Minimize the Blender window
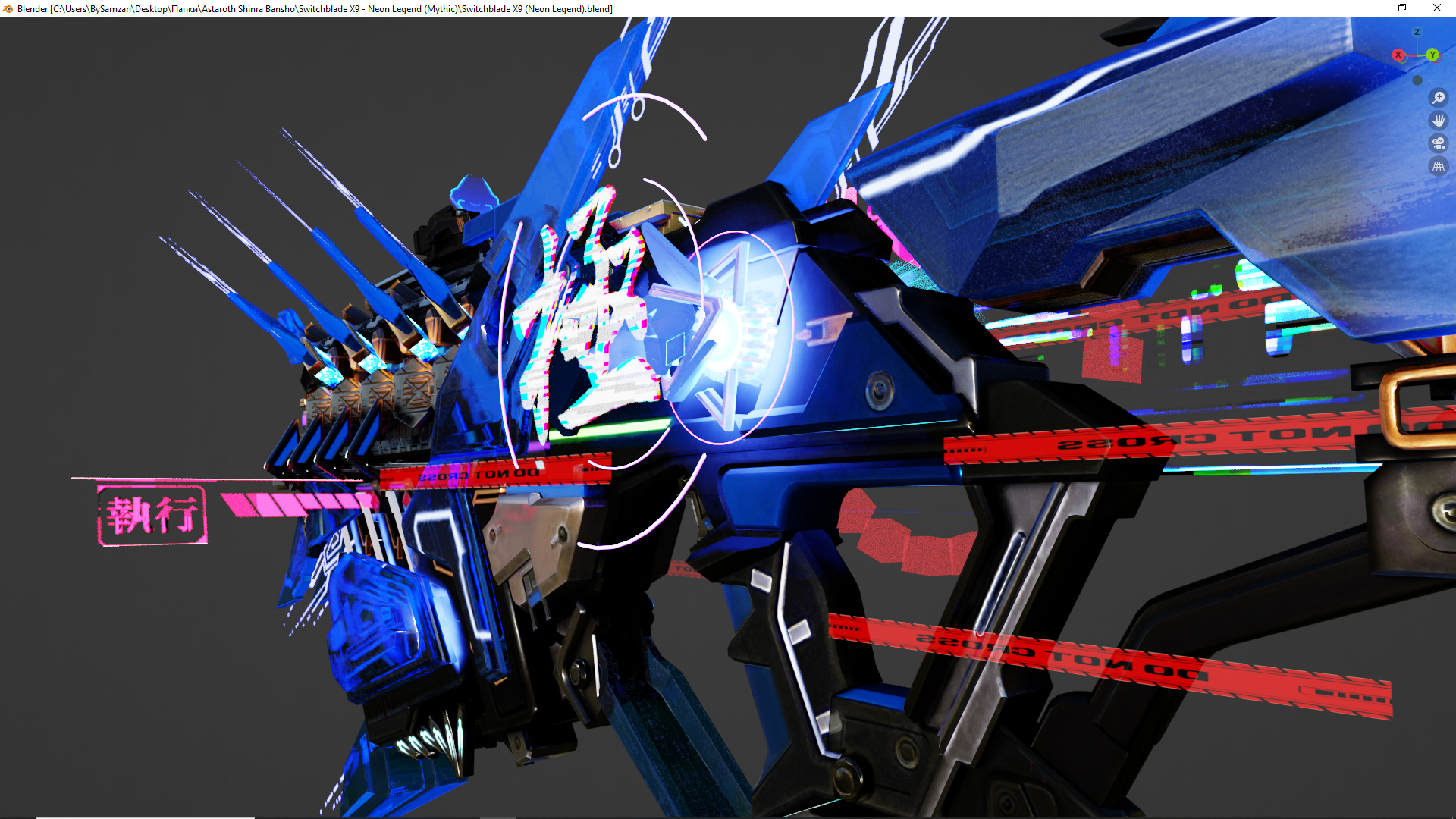1456x819 pixels. [1368, 8]
